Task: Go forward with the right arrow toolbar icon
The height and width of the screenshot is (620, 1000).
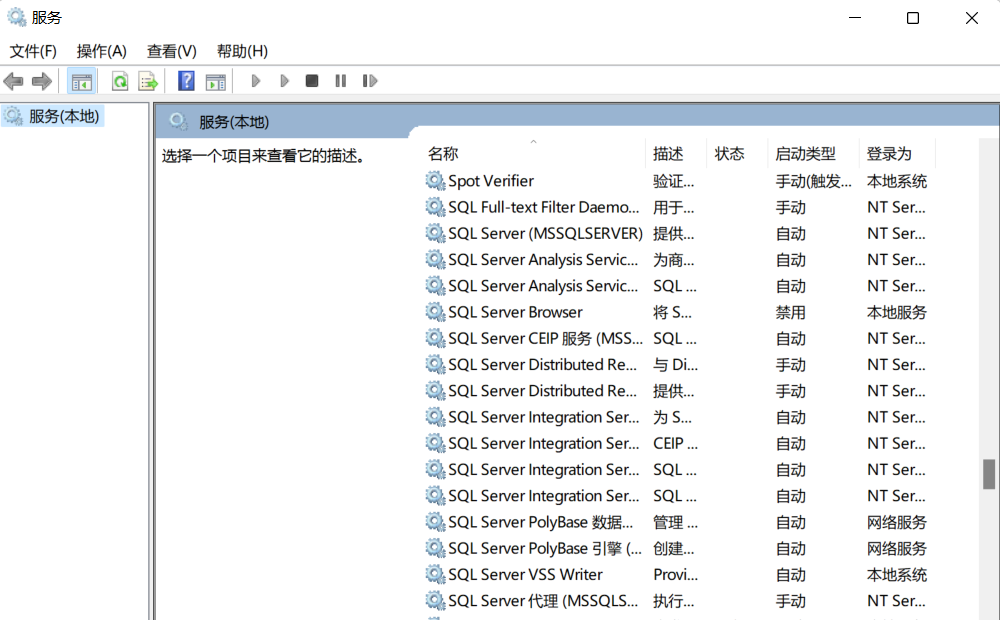Action: [41, 81]
